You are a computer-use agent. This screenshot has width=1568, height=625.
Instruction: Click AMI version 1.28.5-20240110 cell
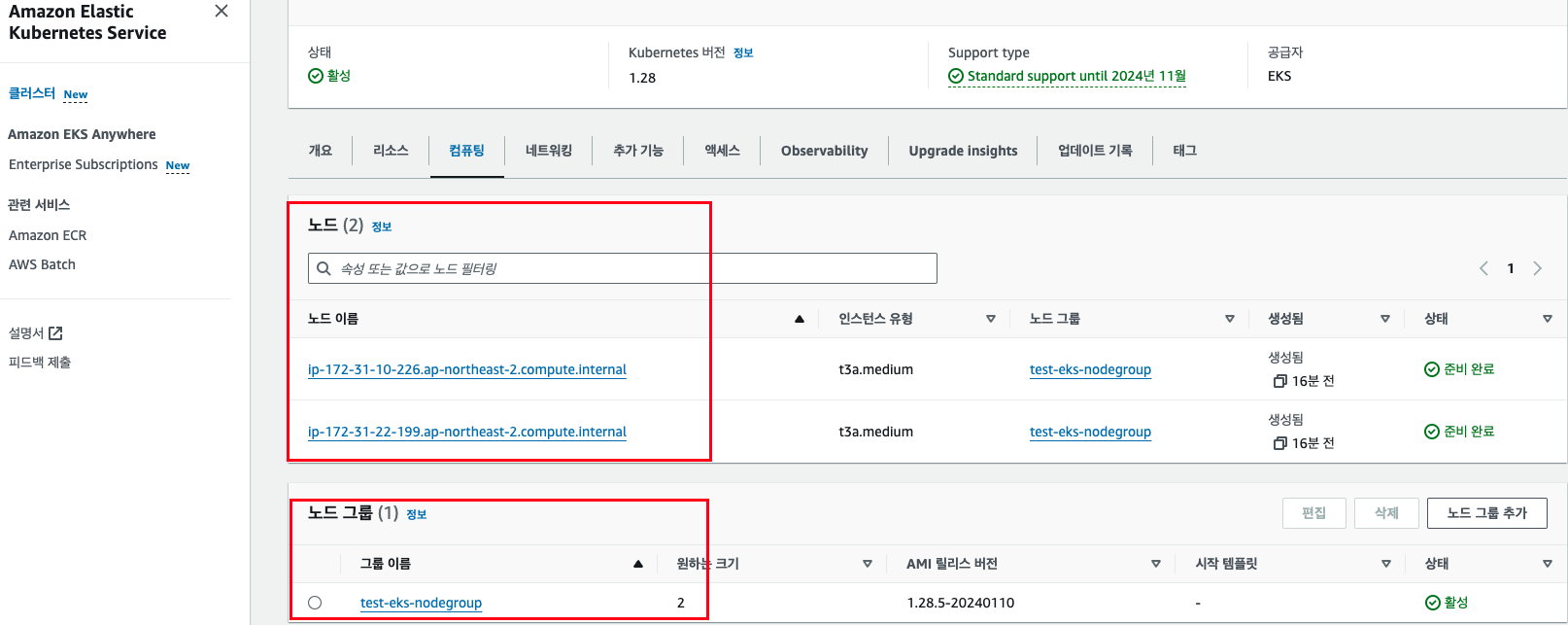tap(961, 603)
